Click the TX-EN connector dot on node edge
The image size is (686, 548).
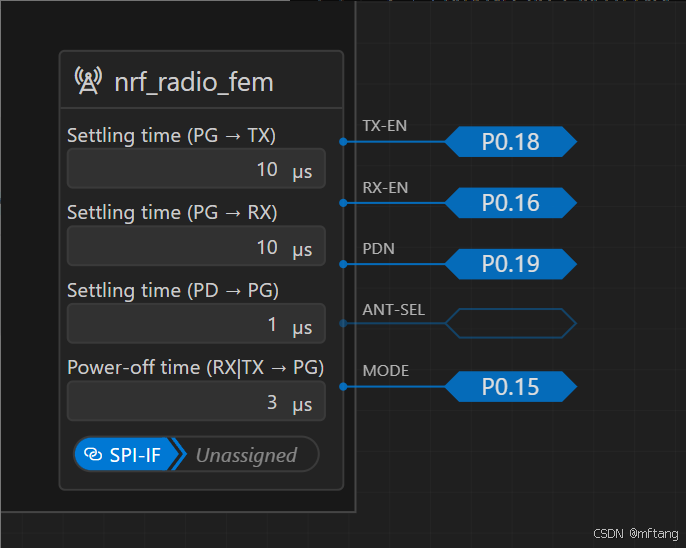pyautogui.click(x=343, y=142)
